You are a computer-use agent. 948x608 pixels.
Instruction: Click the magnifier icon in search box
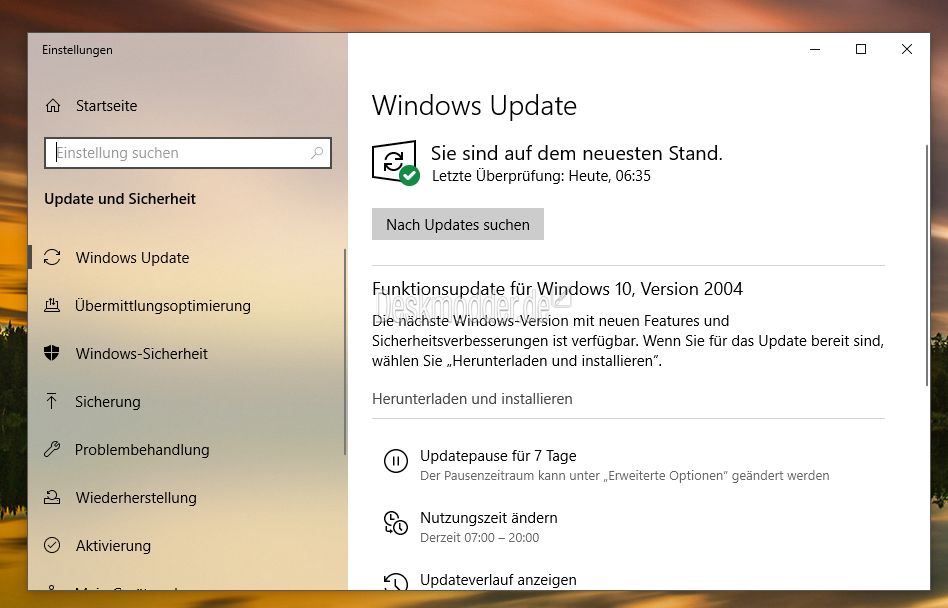pyautogui.click(x=317, y=153)
